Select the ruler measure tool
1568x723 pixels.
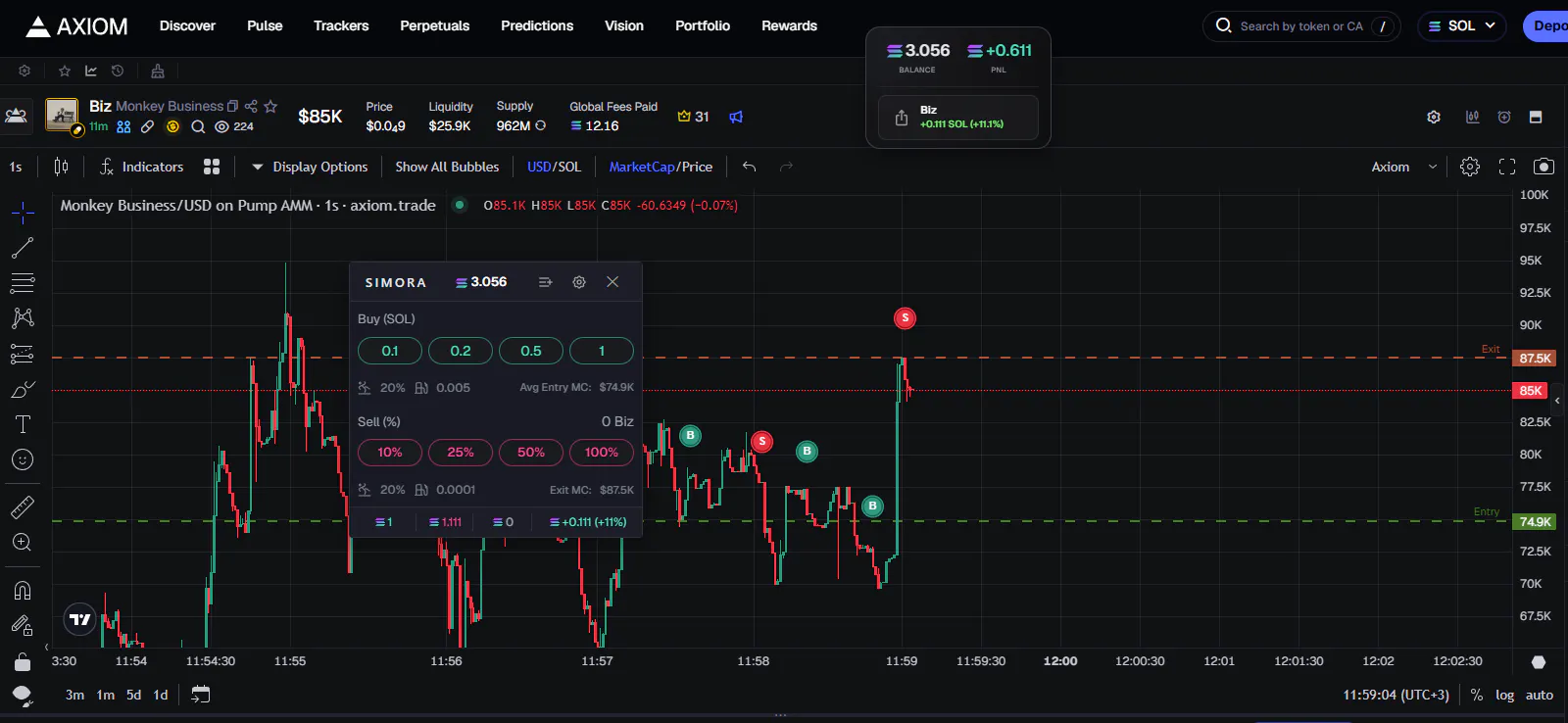pos(23,506)
